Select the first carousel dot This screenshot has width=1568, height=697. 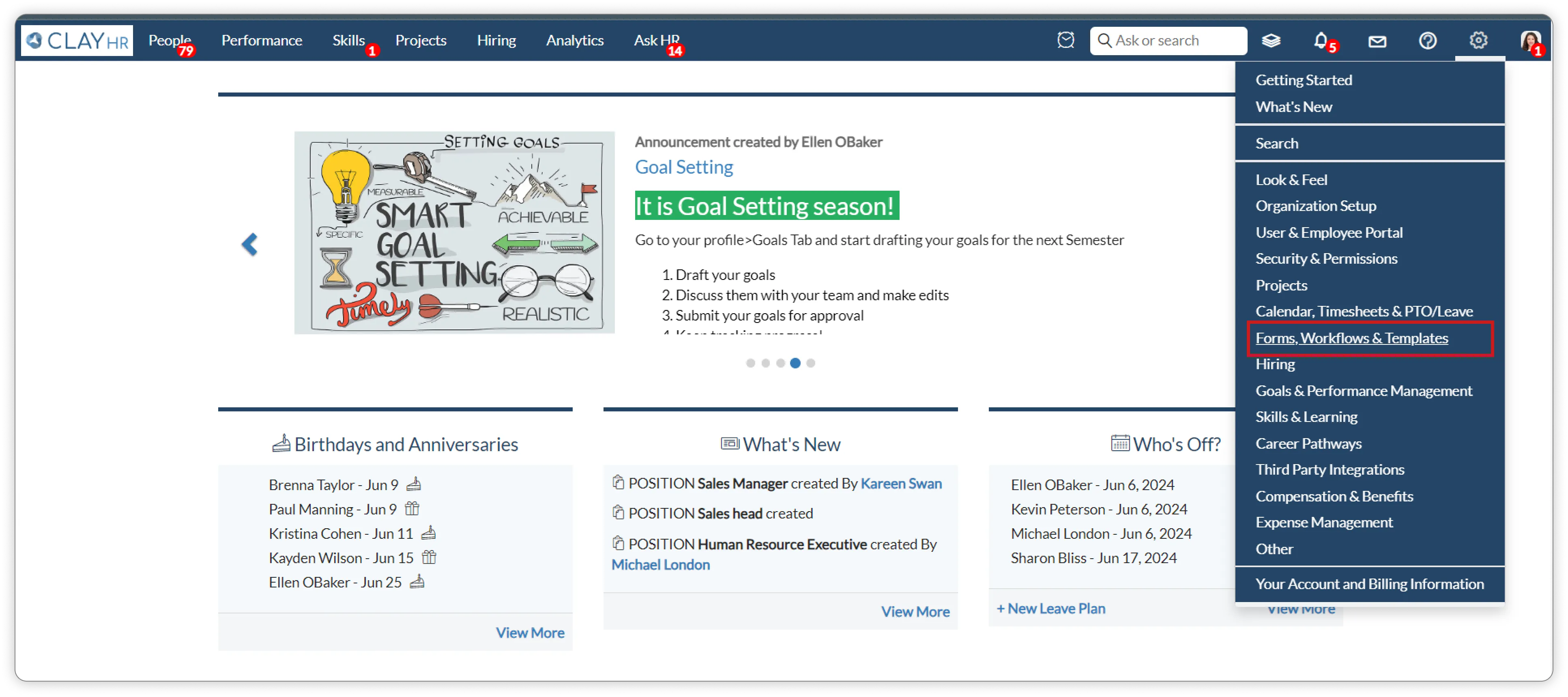click(x=750, y=364)
